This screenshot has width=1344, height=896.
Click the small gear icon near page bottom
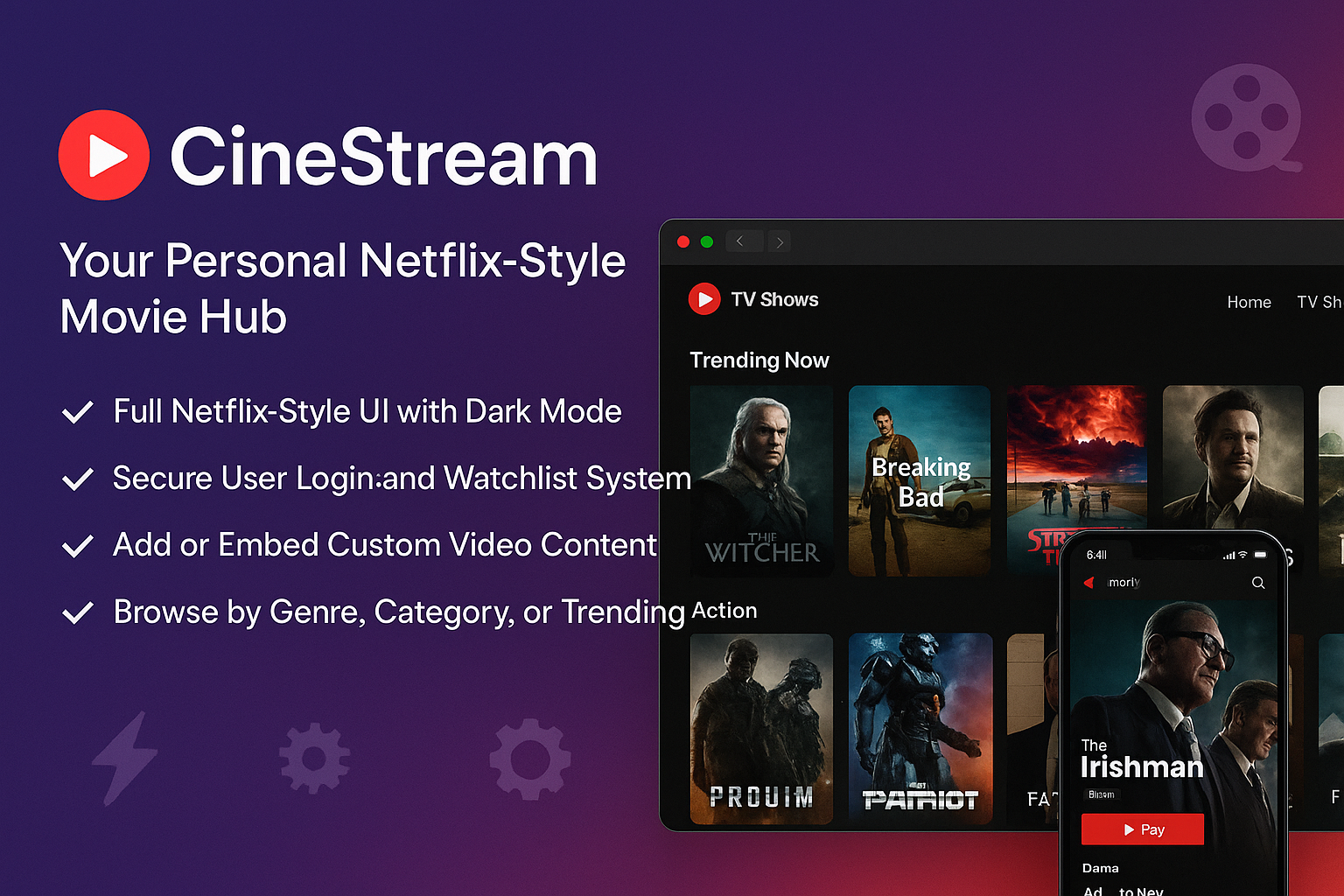coord(313,759)
